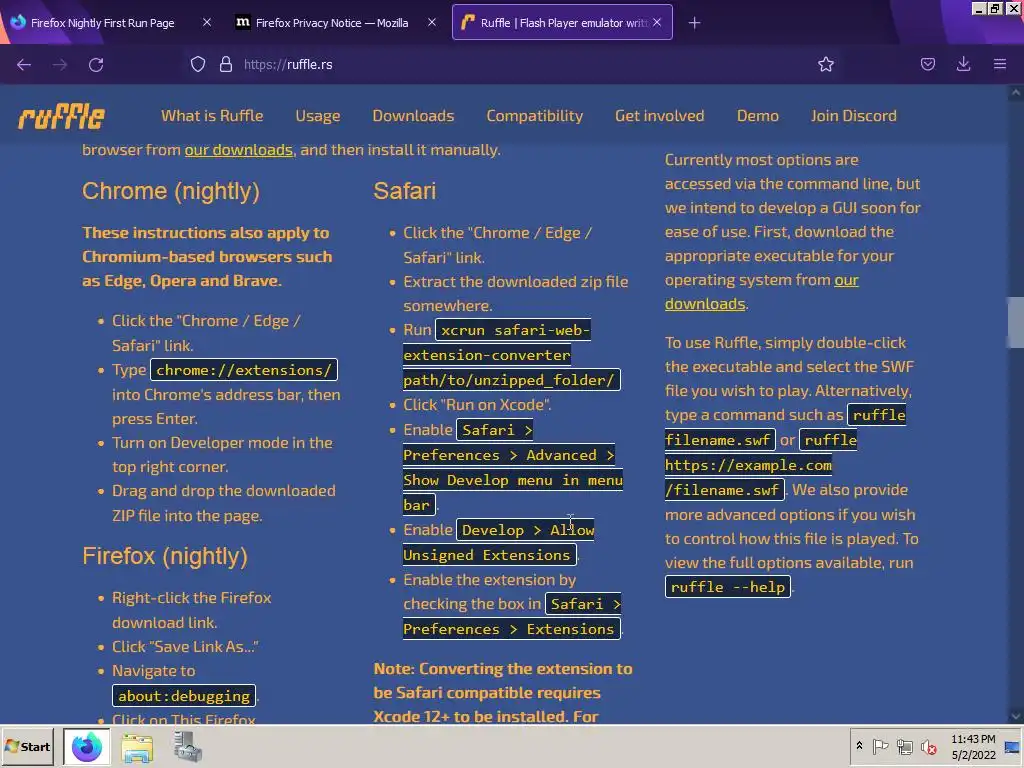1024x768 pixels.
Task: Click the Firefox Nightly taskbar icon
Action: click(86, 747)
